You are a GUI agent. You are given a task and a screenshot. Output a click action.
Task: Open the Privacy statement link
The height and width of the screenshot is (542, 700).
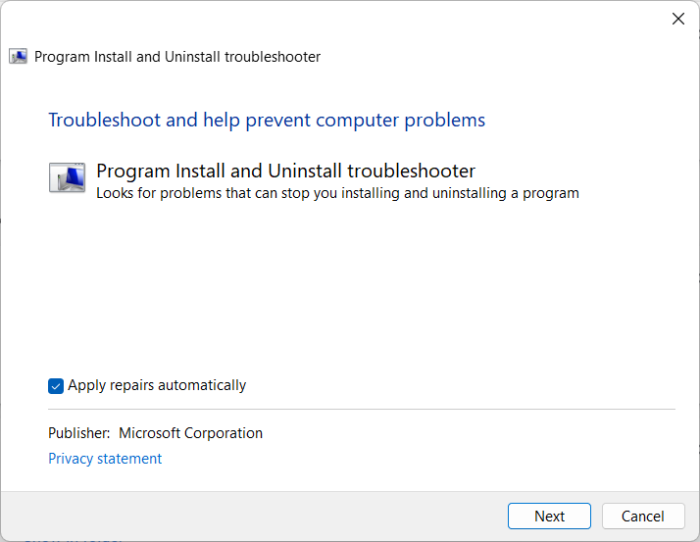click(105, 458)
